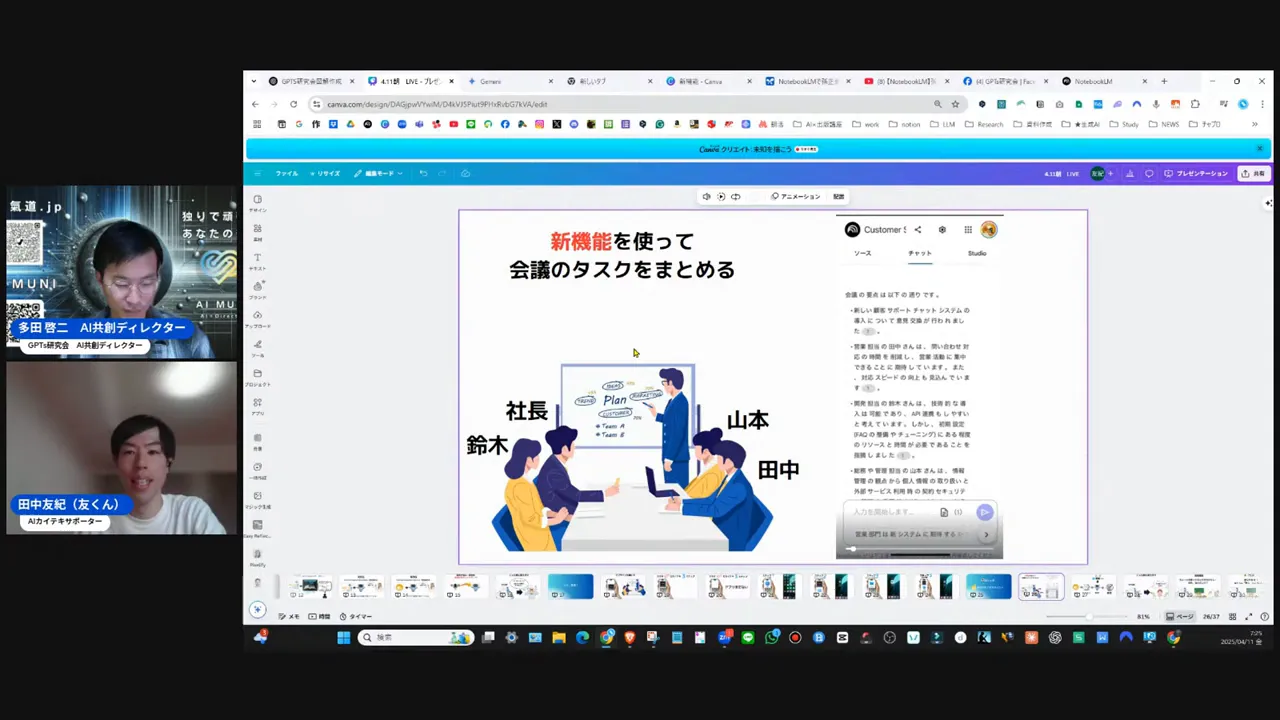
Task: Toggle the page grid view near ページ 26/37
Action: coord(1231,616)
